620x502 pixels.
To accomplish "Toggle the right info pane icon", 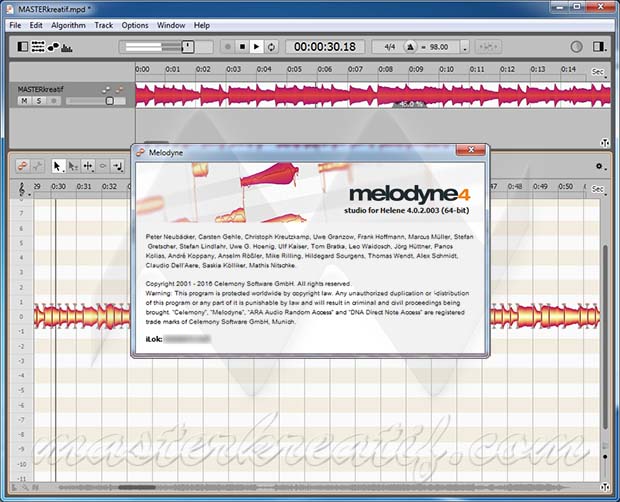I will point(599,47).
